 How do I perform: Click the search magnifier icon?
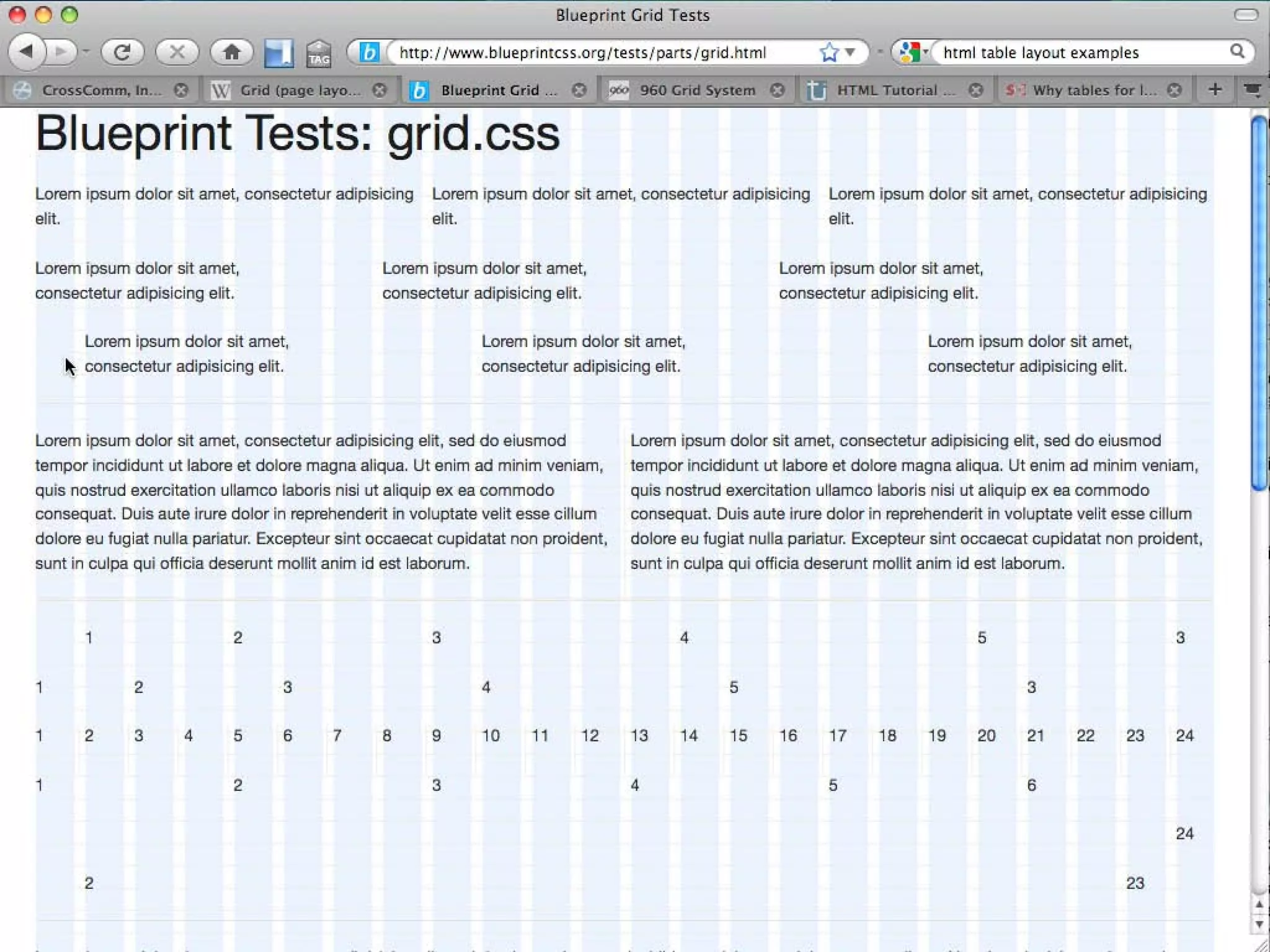pos(1237,52)
